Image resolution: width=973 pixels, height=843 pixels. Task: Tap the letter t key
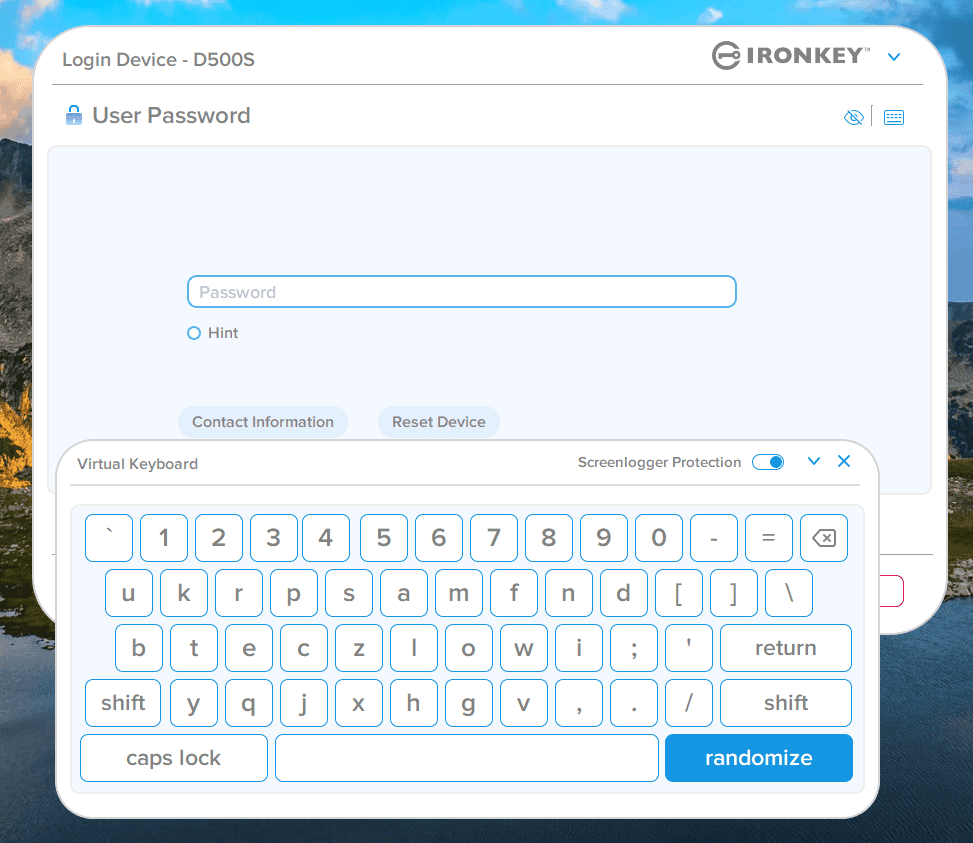click(x=194, y=648)
